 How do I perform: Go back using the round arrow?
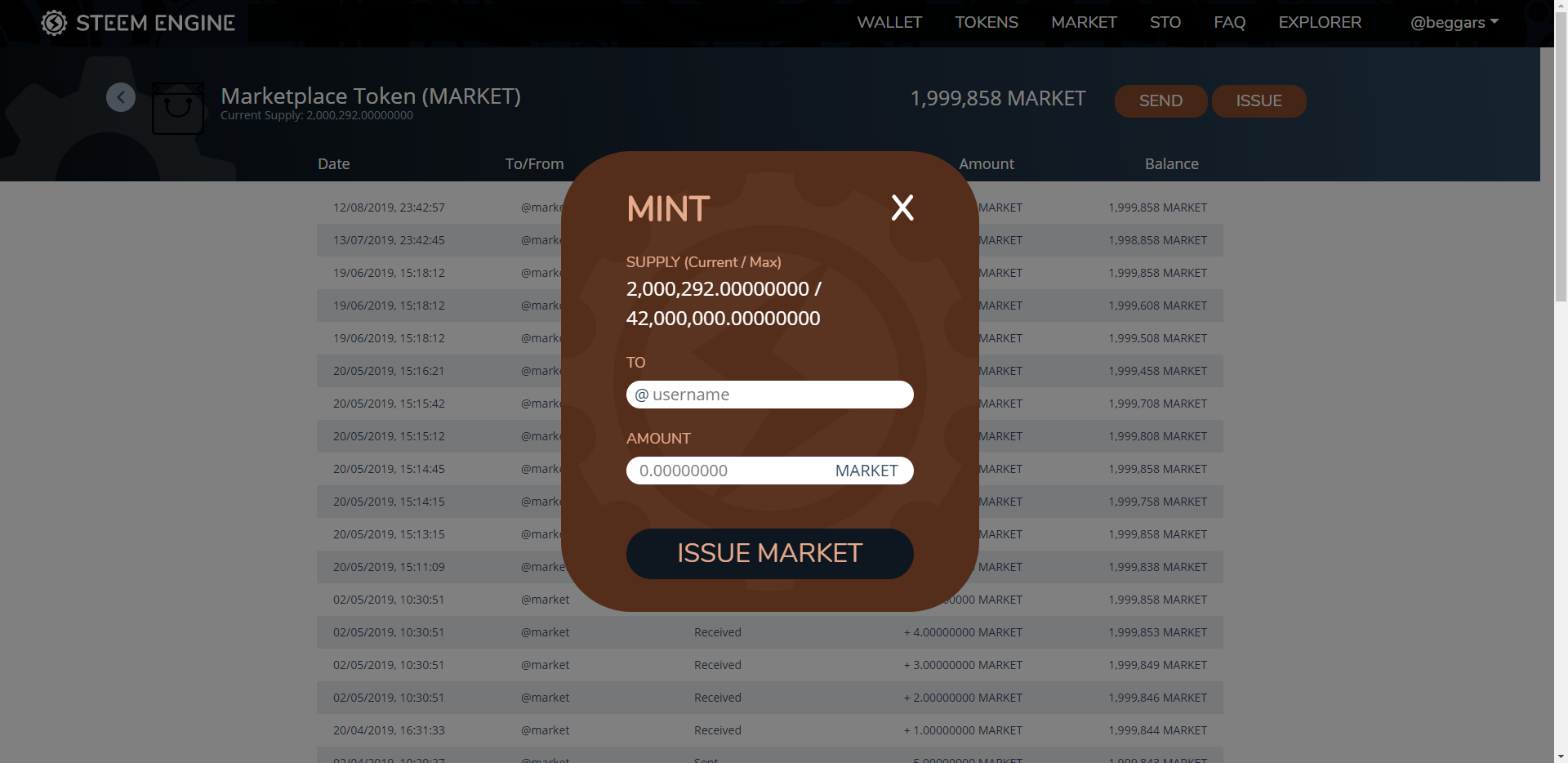click(121, 97)
